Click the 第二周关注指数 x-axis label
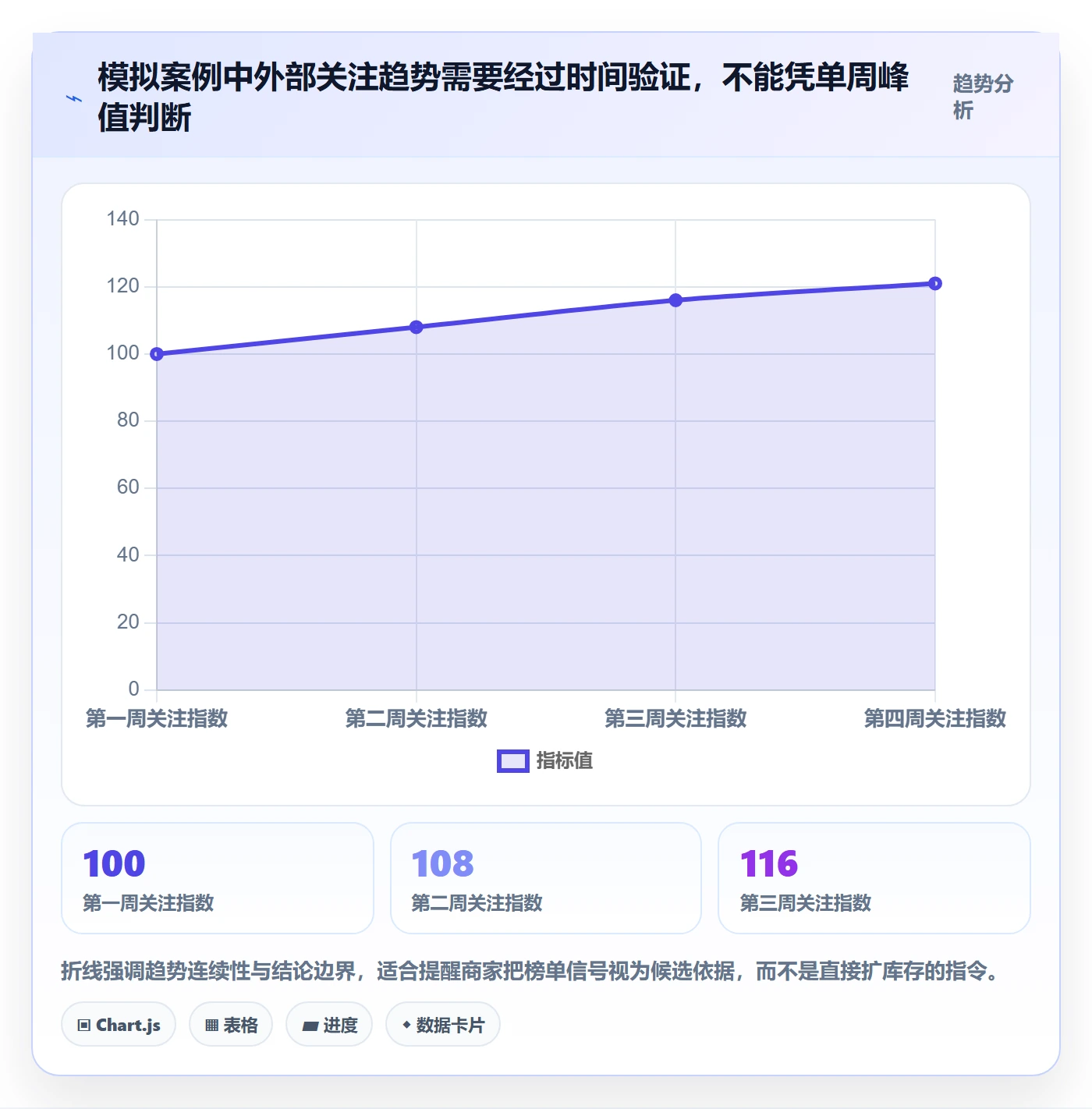Viewport: 1092px width, 1109px height. tap(417, 718)
